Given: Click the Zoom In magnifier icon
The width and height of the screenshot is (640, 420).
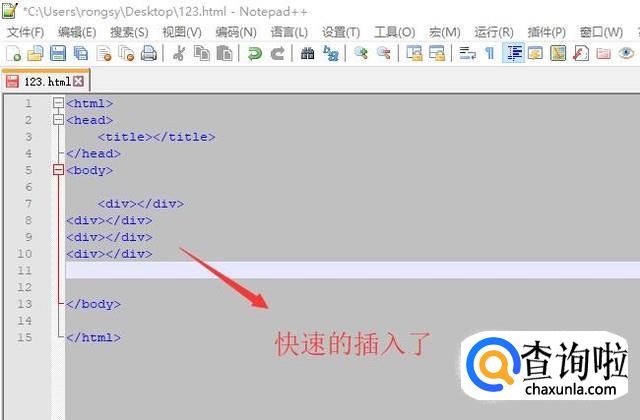Looking at the screenshot, I should point(360,53).
